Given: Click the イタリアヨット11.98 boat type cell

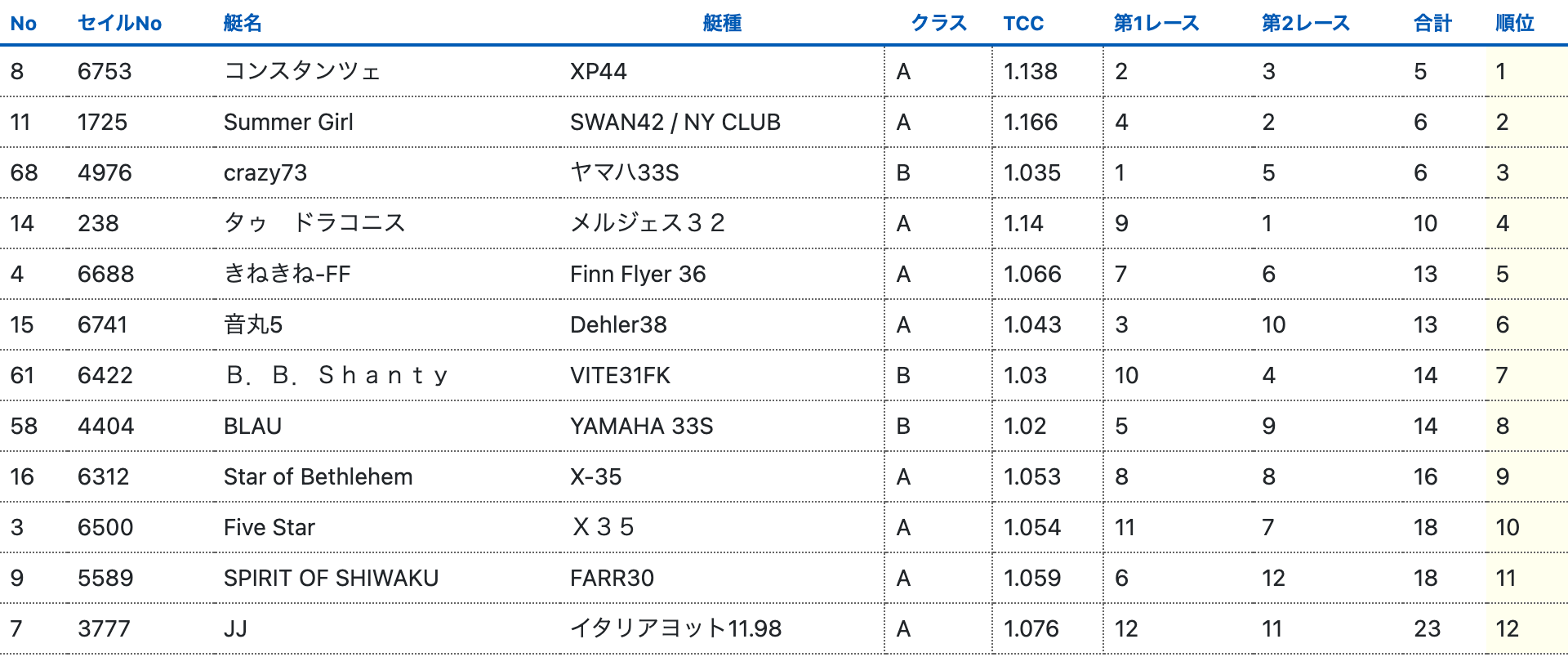Looking at the screenshot, I should [x=675, y=628].
